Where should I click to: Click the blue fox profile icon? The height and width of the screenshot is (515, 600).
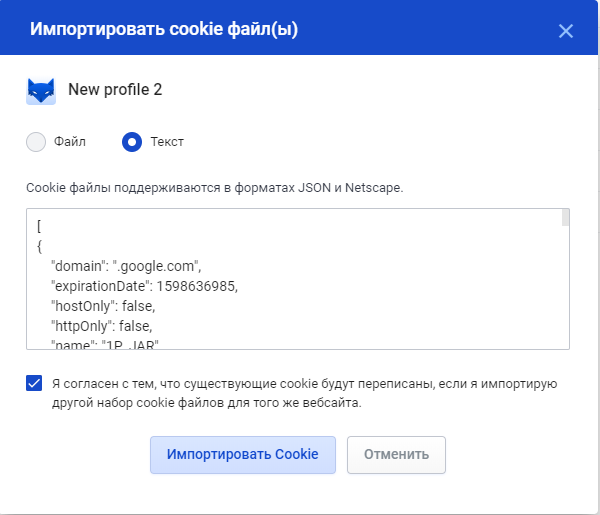click(x=41, y=91)
